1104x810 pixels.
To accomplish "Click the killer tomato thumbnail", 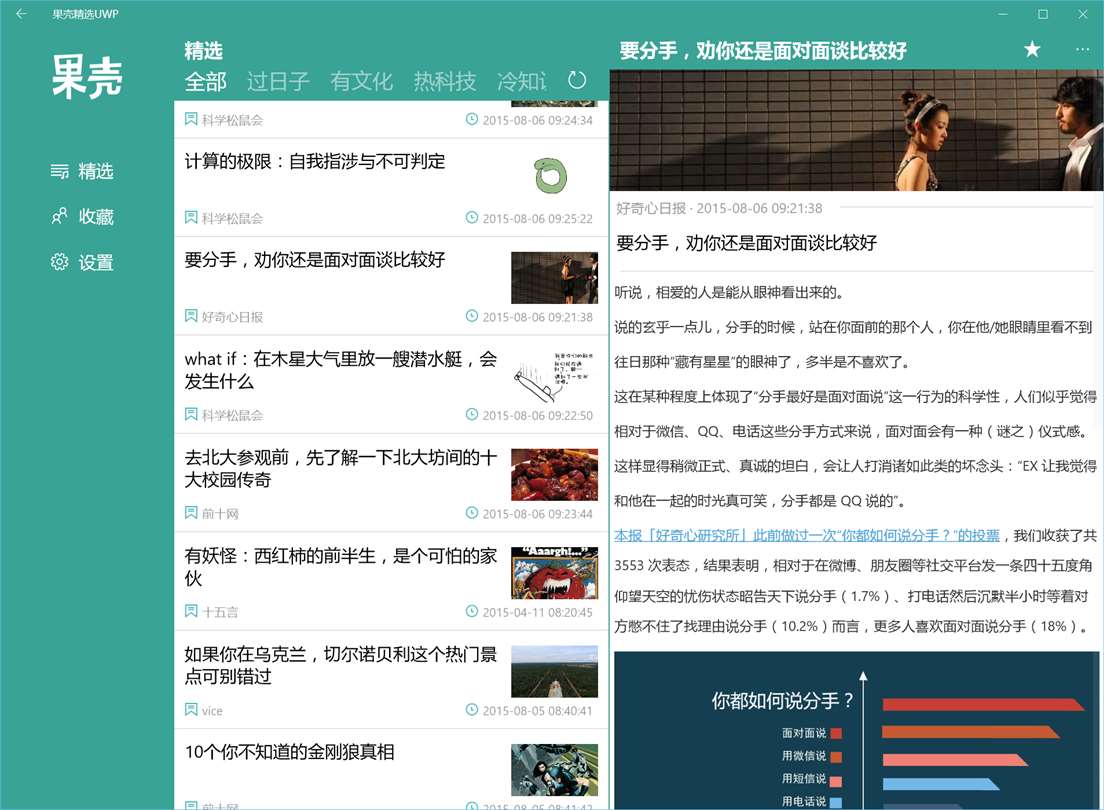I will pyautogui.click(x=554, y=573).
